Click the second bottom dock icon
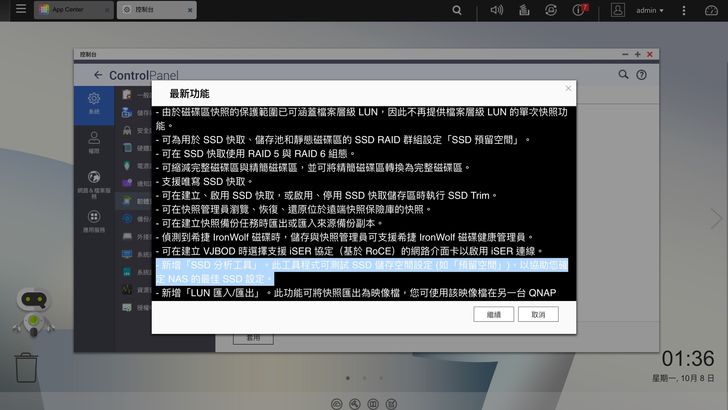 pos(355,404)
